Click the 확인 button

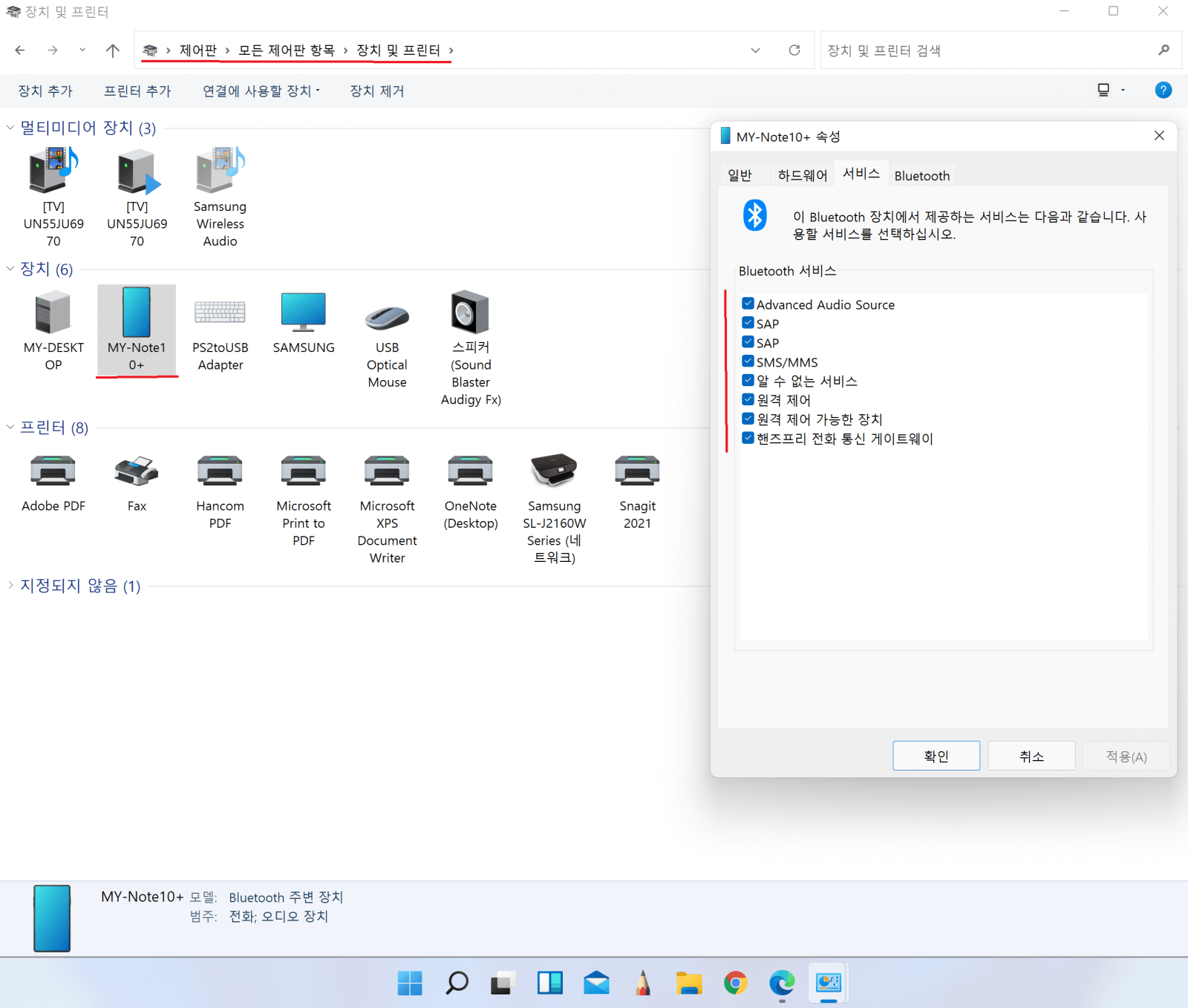pyautogui.click(x=936, y=756)
